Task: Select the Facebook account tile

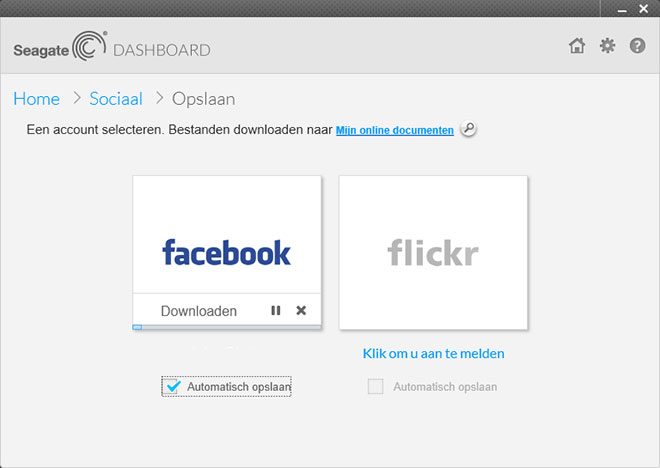Action: 227,236
